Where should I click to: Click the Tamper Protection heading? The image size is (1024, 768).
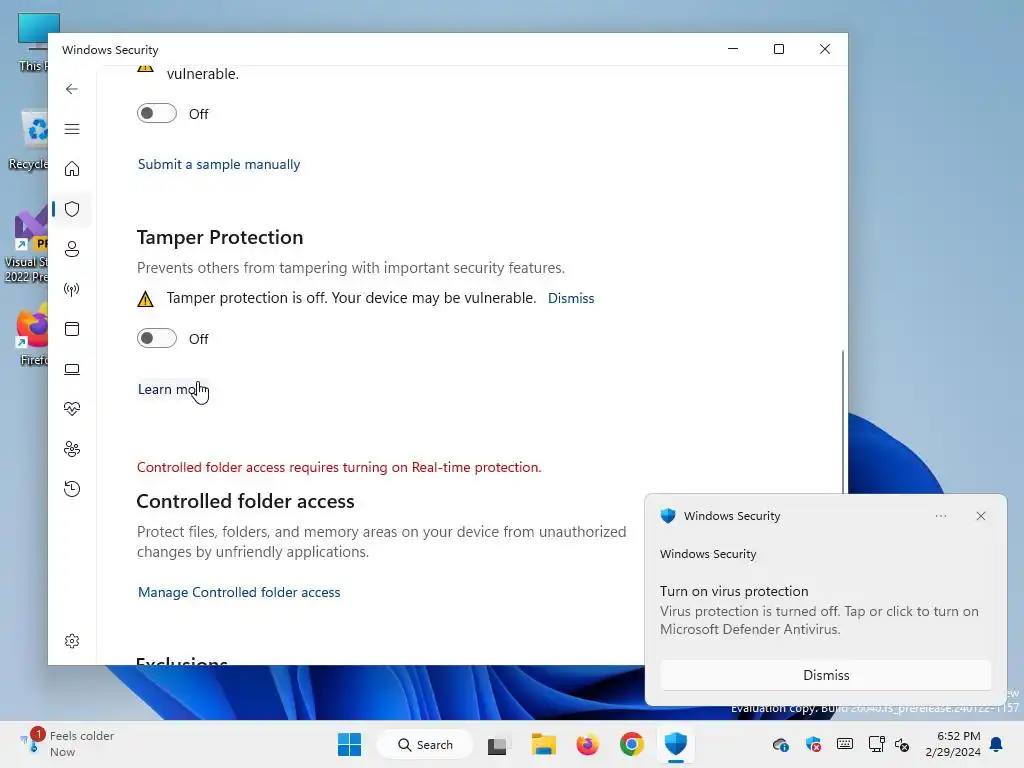tap(220, 237)
